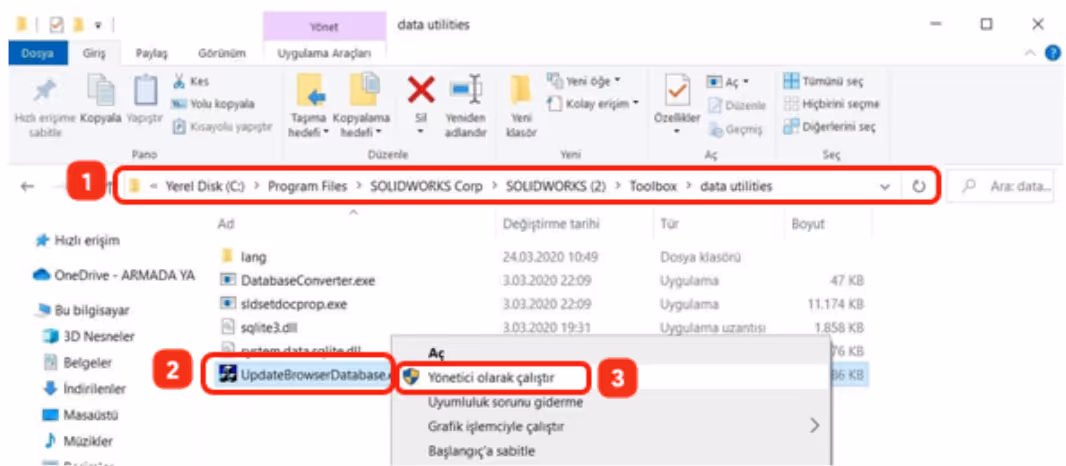The image size is (1066, 466).
Task: Click the refresh button beside the address bar
Action: (x=919, y=186)
